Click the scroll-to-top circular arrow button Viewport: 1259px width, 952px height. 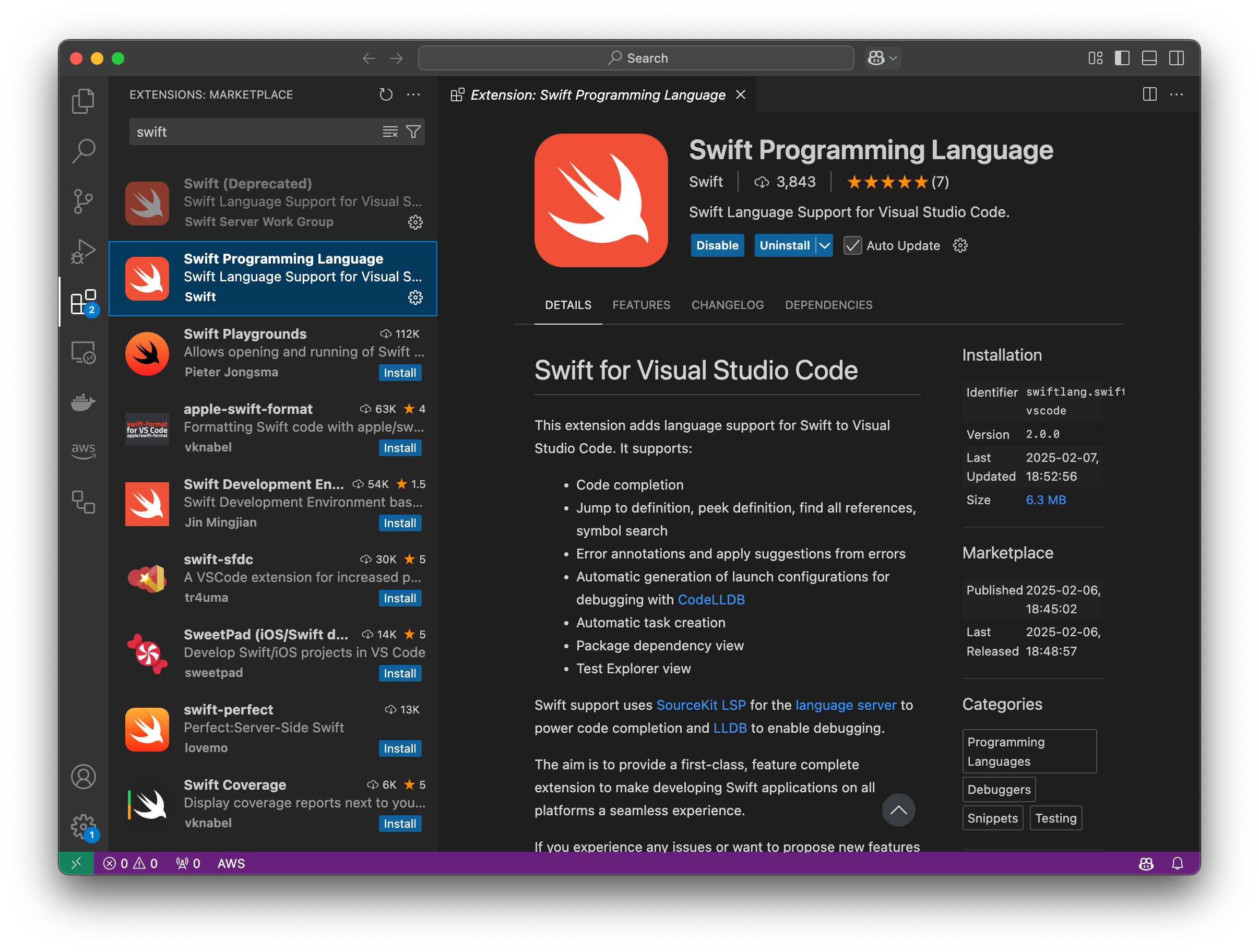(x=899, y=810)
